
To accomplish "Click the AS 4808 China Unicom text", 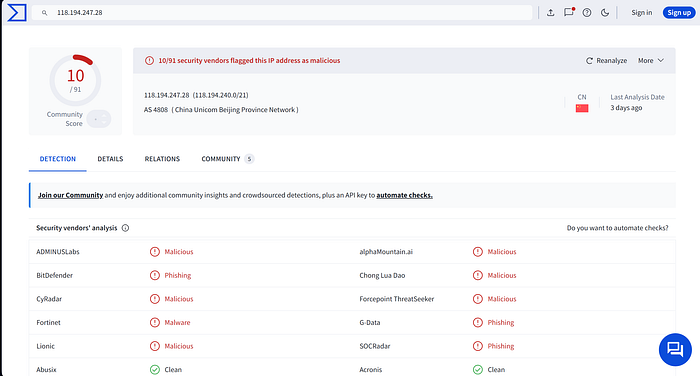I will point(221,109).
